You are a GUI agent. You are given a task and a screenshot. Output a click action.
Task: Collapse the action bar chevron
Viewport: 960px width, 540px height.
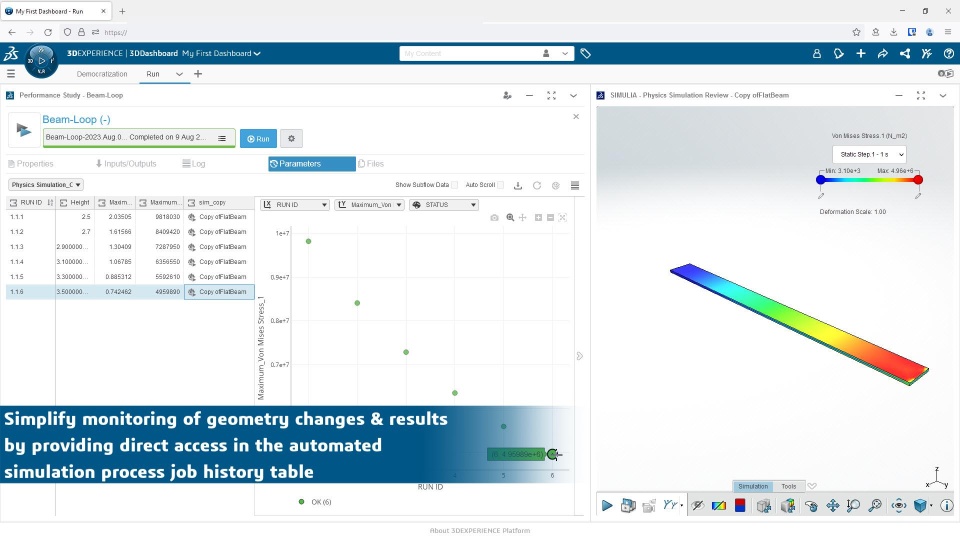pos(812,486)
